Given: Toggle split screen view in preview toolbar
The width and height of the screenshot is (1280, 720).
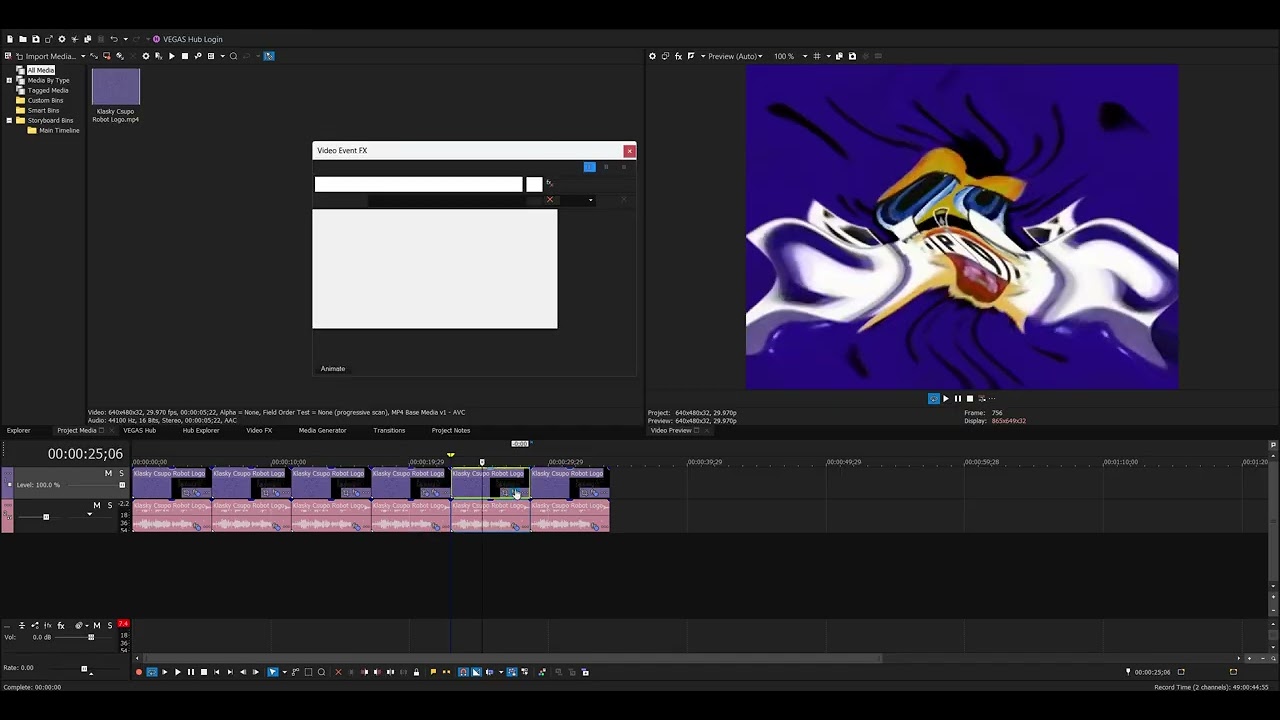Looking at the screenshot, I should (x=691, y=56).
